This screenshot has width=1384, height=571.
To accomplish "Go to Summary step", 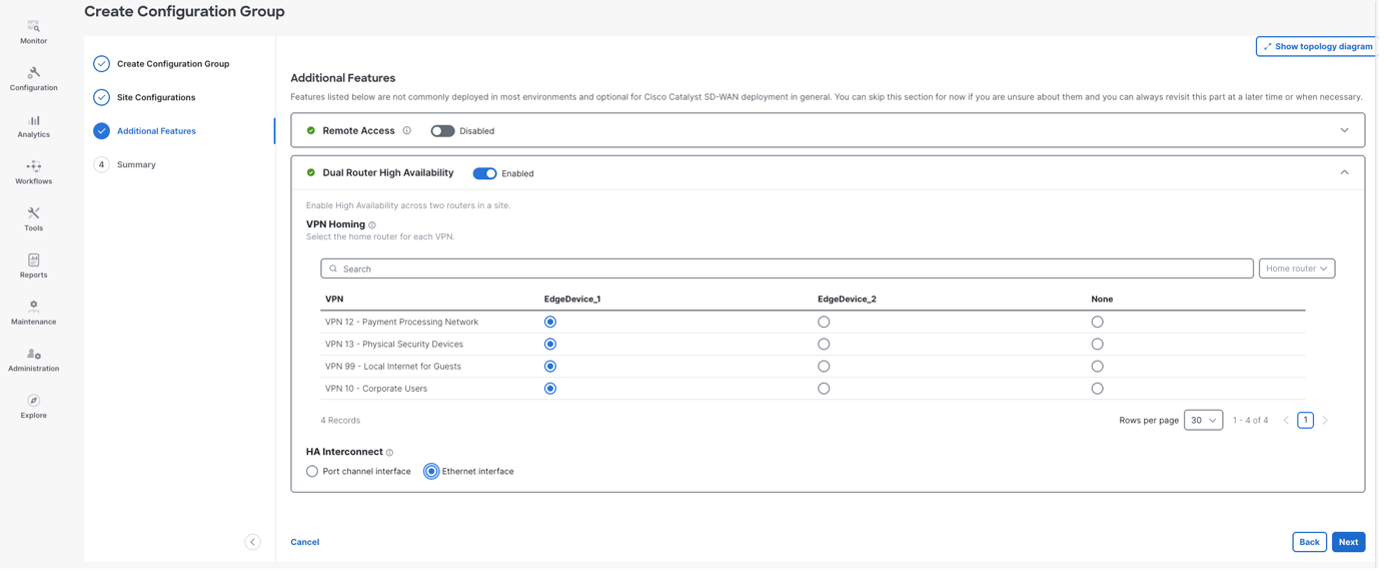I will click(136, 165).
